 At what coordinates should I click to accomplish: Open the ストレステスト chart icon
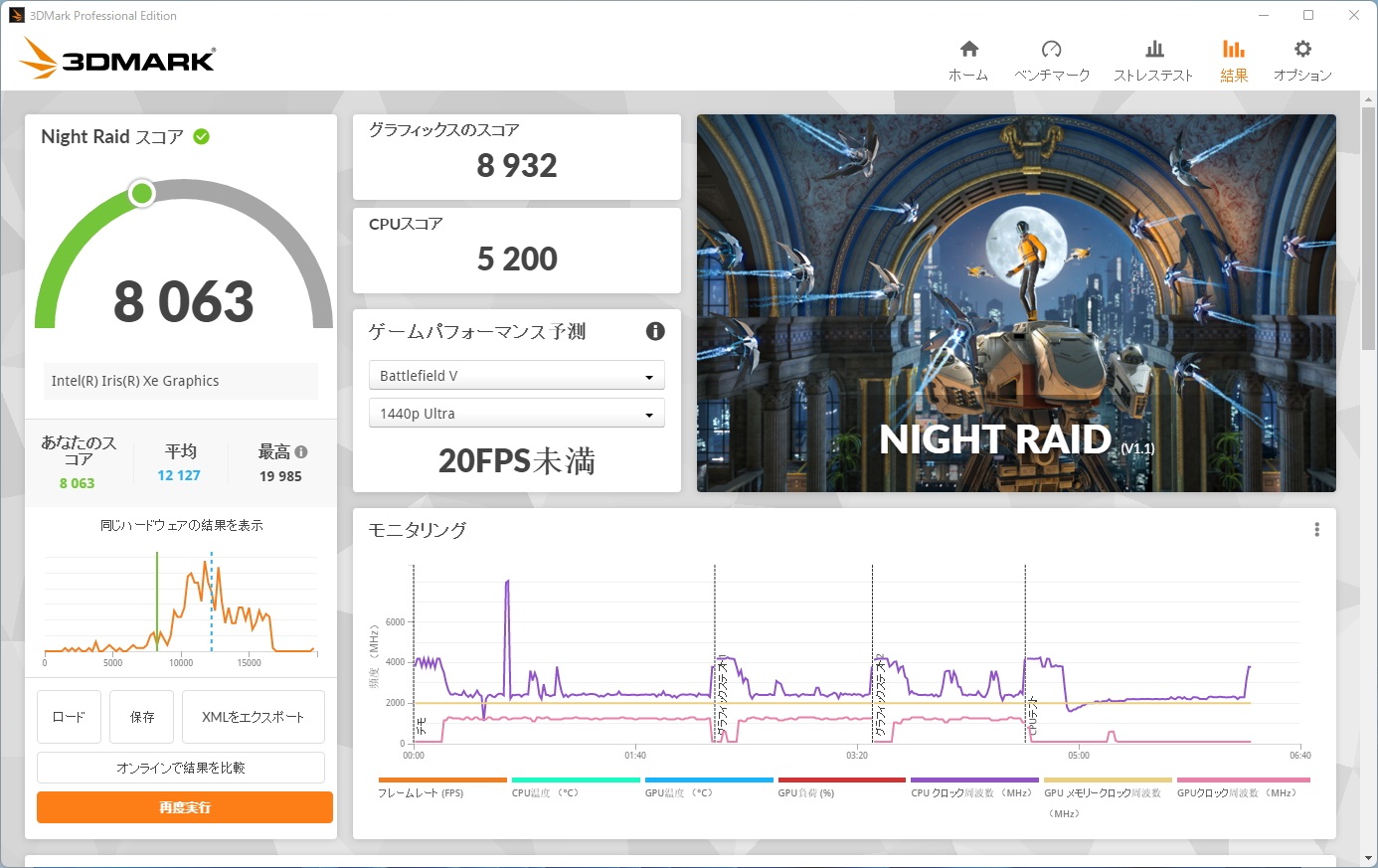[1154, 49]
